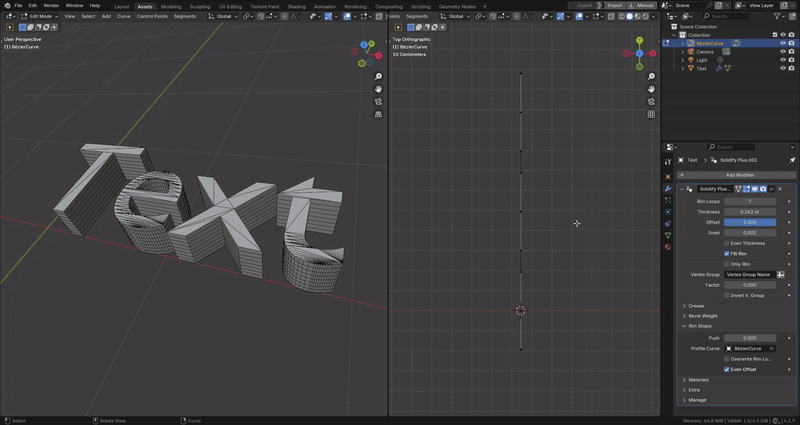The width and height of the screenshot is (800, 425).
Task: Open the Modifiers wrench properties tab
Action: point(668,189)
